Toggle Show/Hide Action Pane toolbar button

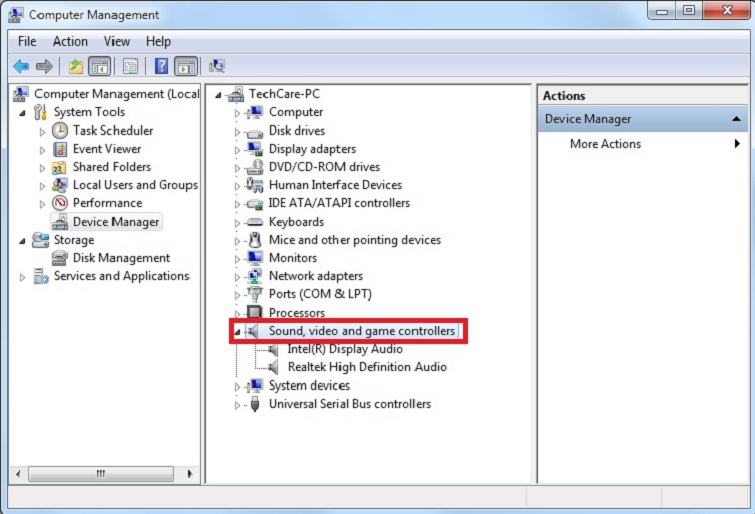click(x=186, y=67)
